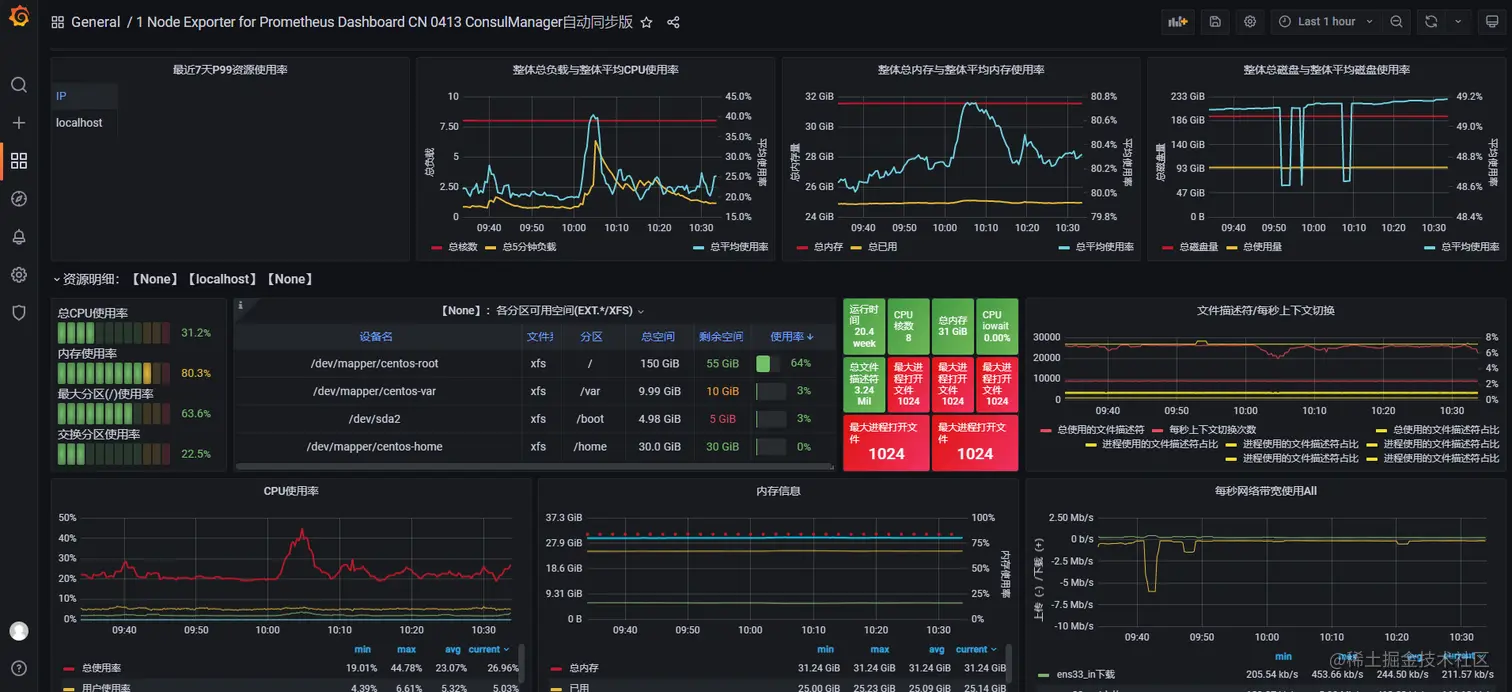Save the dashboard with disk icon

pos(1214,21)
